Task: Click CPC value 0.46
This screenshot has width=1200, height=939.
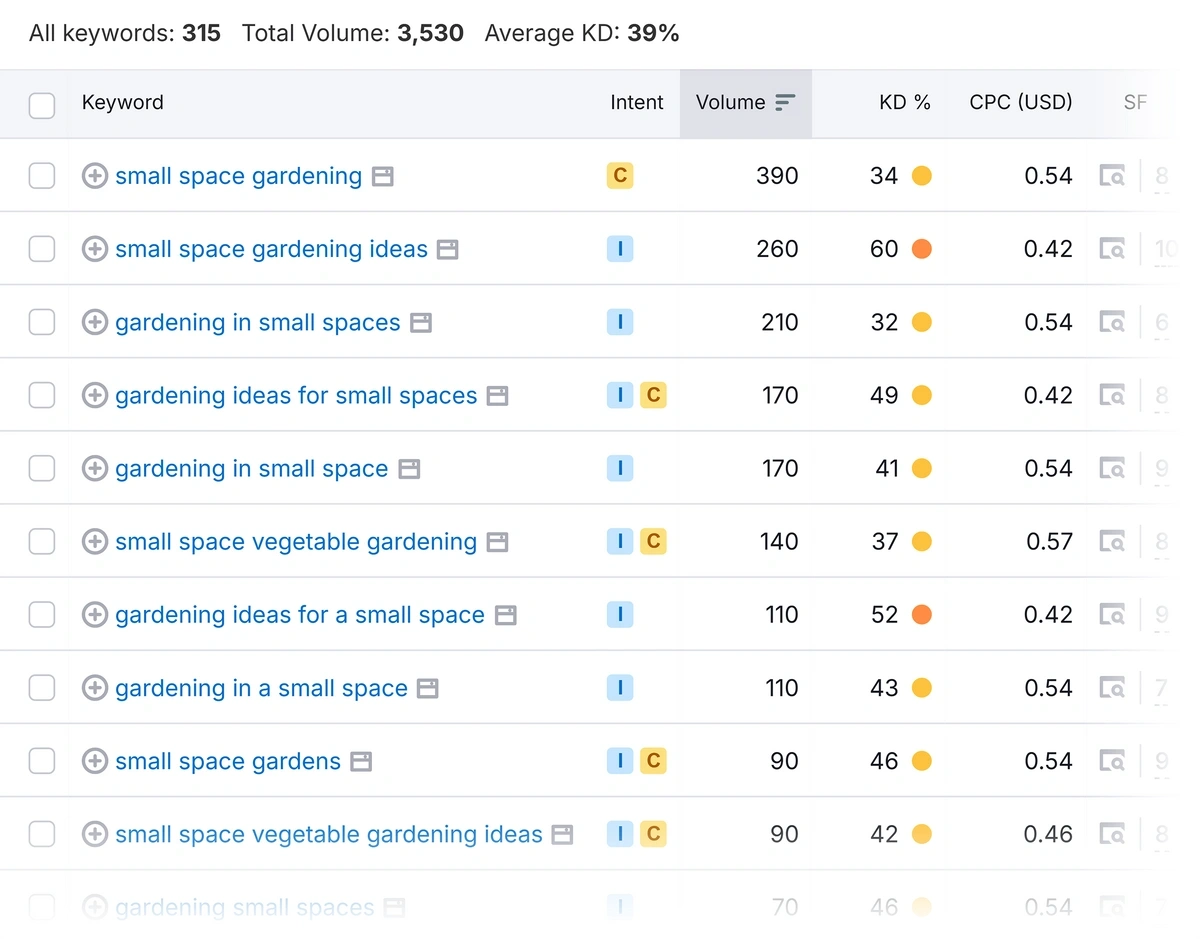Action: pos(1048,834)
